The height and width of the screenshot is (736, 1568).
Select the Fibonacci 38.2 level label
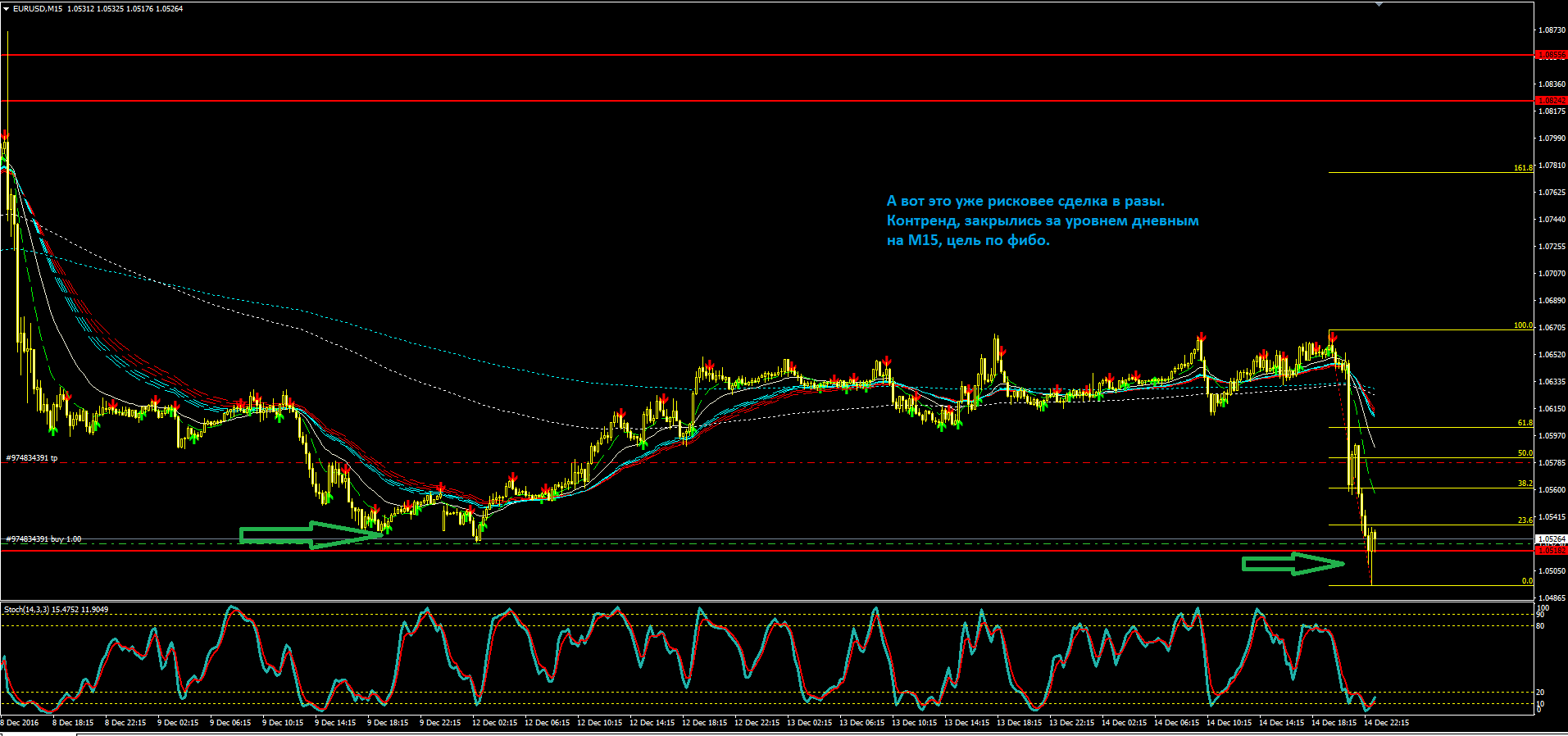click(1525, 484)
